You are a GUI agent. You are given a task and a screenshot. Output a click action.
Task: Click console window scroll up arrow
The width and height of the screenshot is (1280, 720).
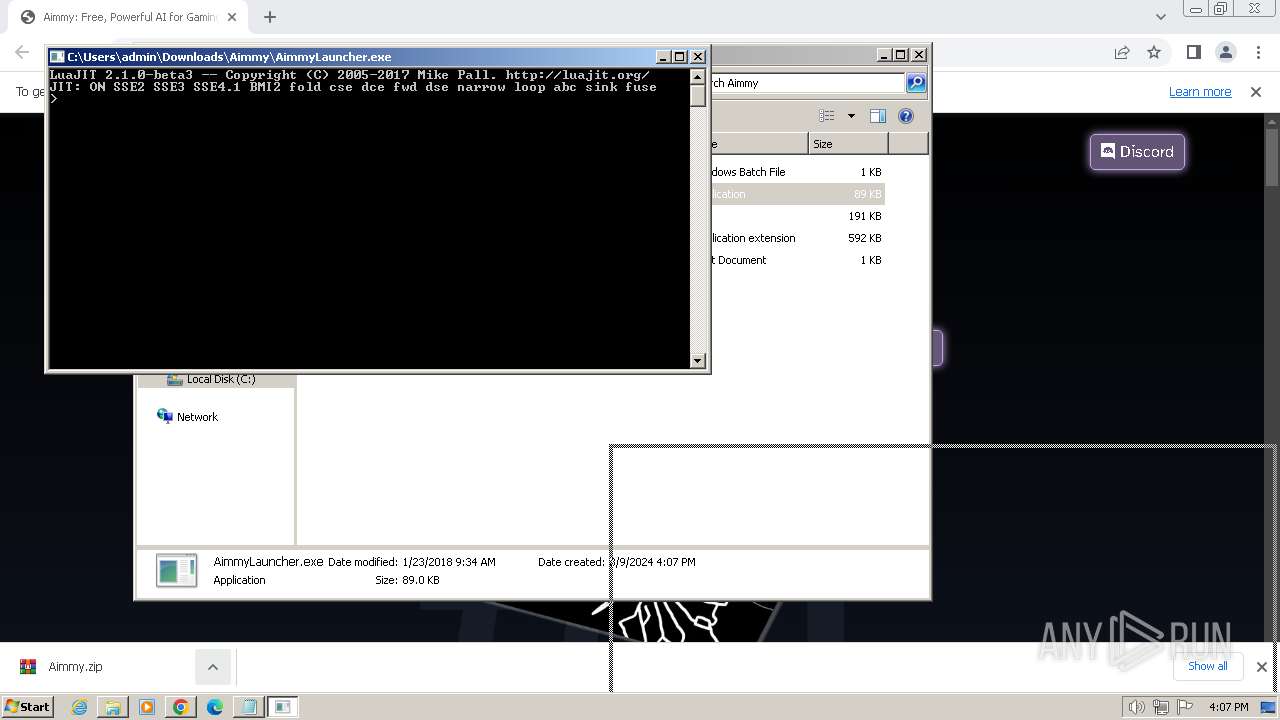(x=698, y=77)
